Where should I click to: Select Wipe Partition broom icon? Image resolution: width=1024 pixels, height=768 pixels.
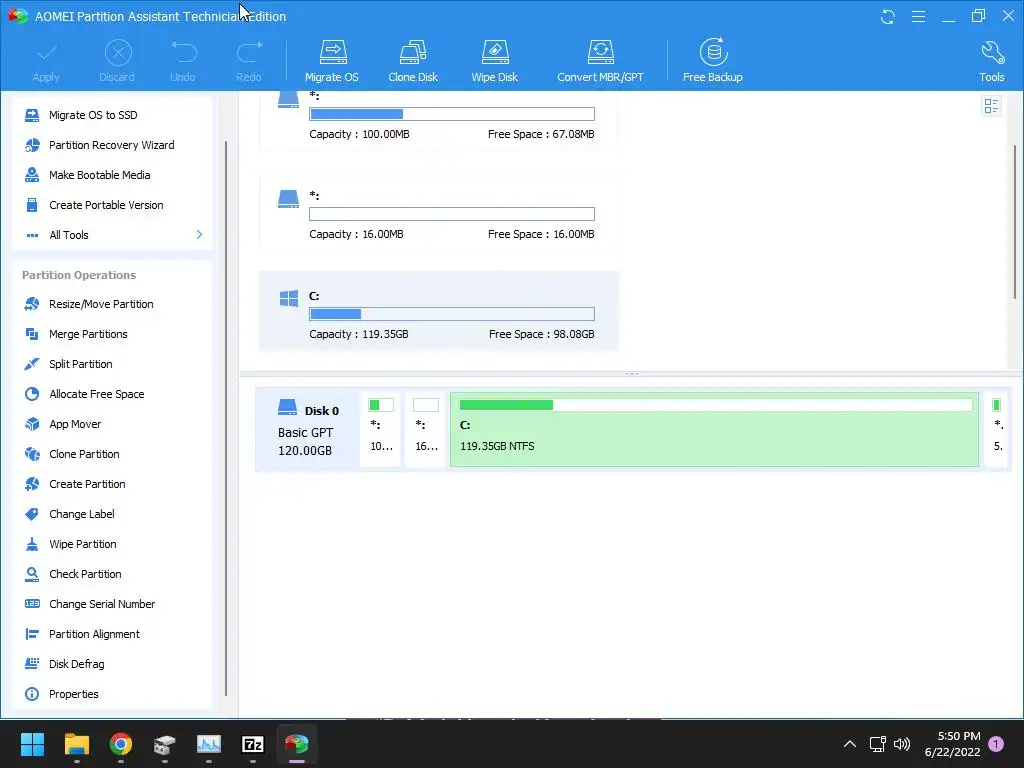[31, 544]
